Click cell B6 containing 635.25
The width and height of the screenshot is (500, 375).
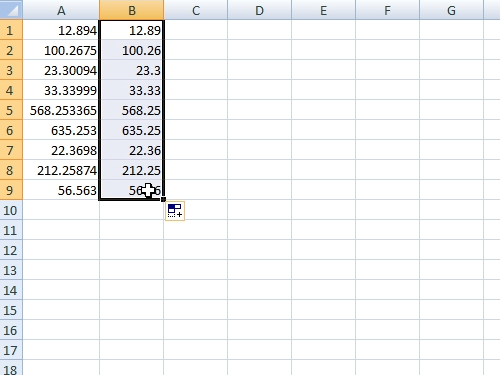coord(132,130)
